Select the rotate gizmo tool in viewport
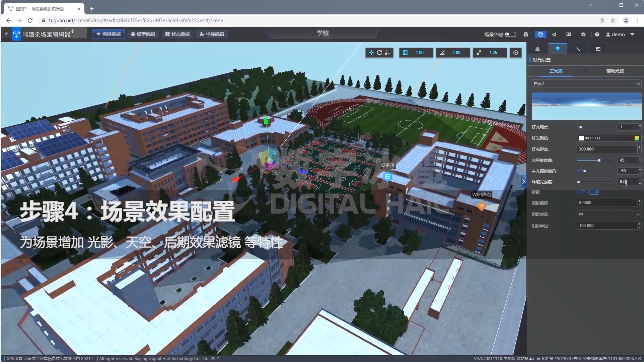This screenshot has width=644, height=362. [380, 53]
